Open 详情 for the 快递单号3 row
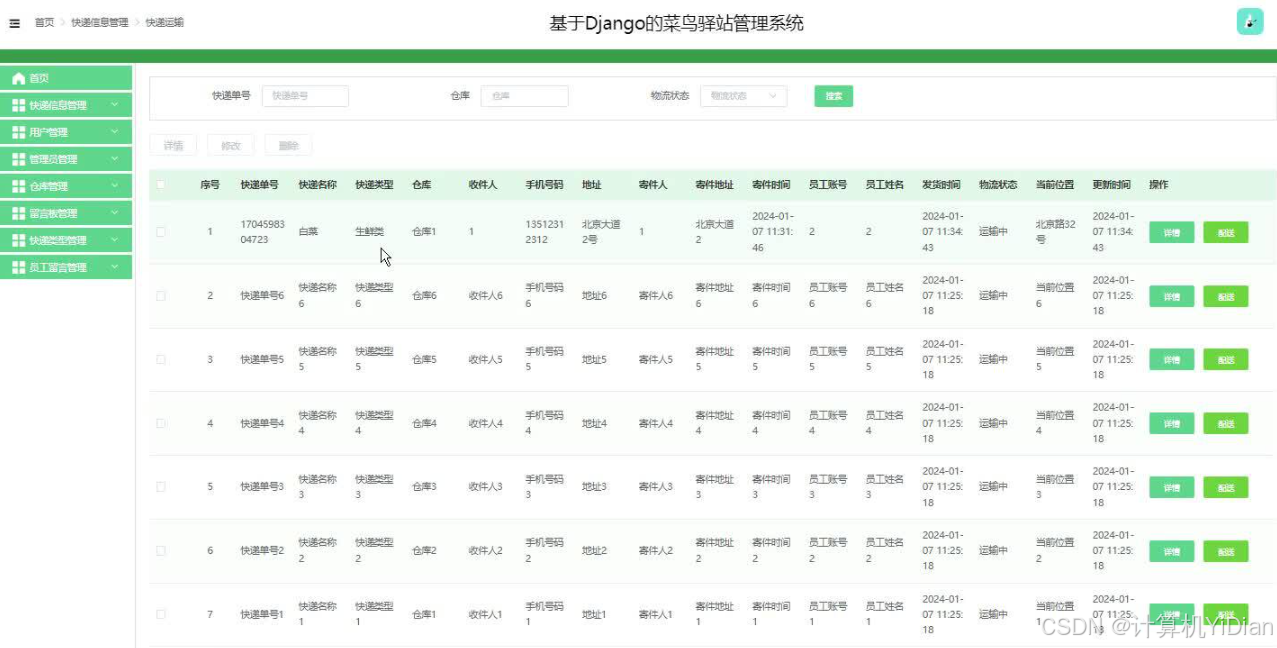This screenshot has height=648, width=1277. click(1172, 487)
